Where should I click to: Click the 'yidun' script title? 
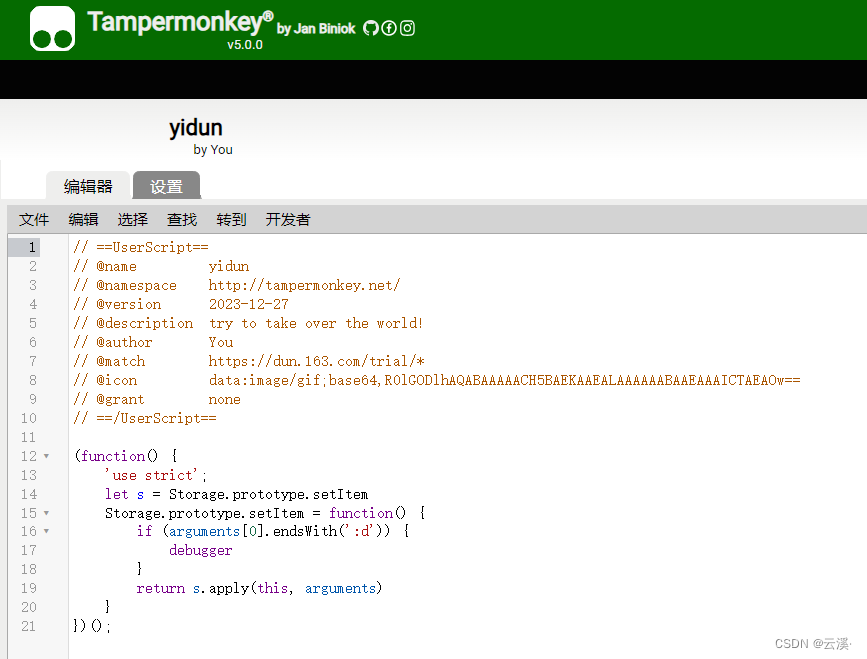coord(196,128)
